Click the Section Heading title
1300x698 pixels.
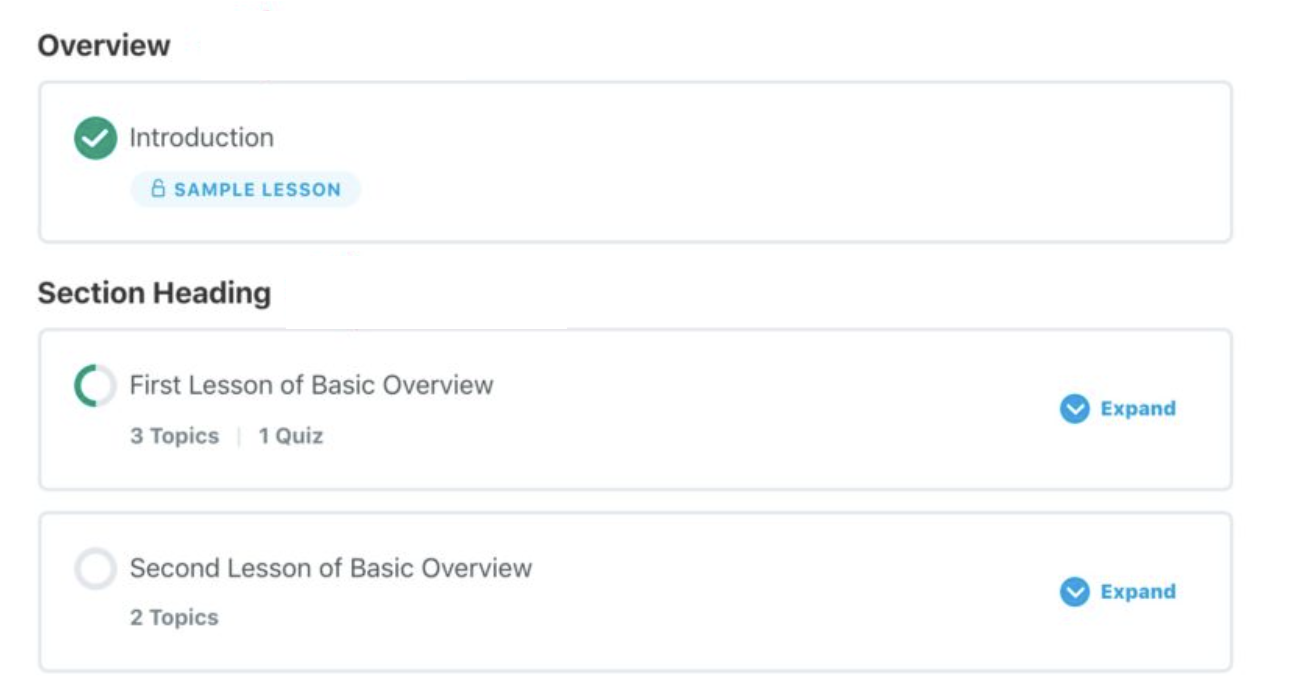click(x=154, y=294)
